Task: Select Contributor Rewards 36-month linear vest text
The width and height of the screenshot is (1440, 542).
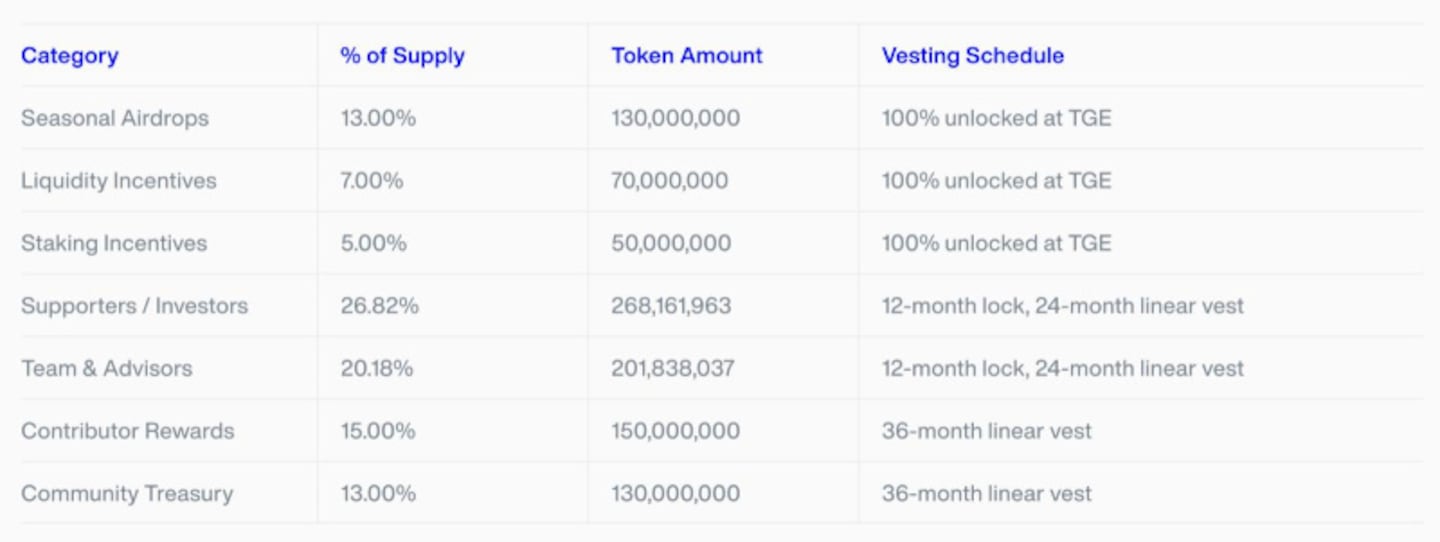Action: click(986, 431)
